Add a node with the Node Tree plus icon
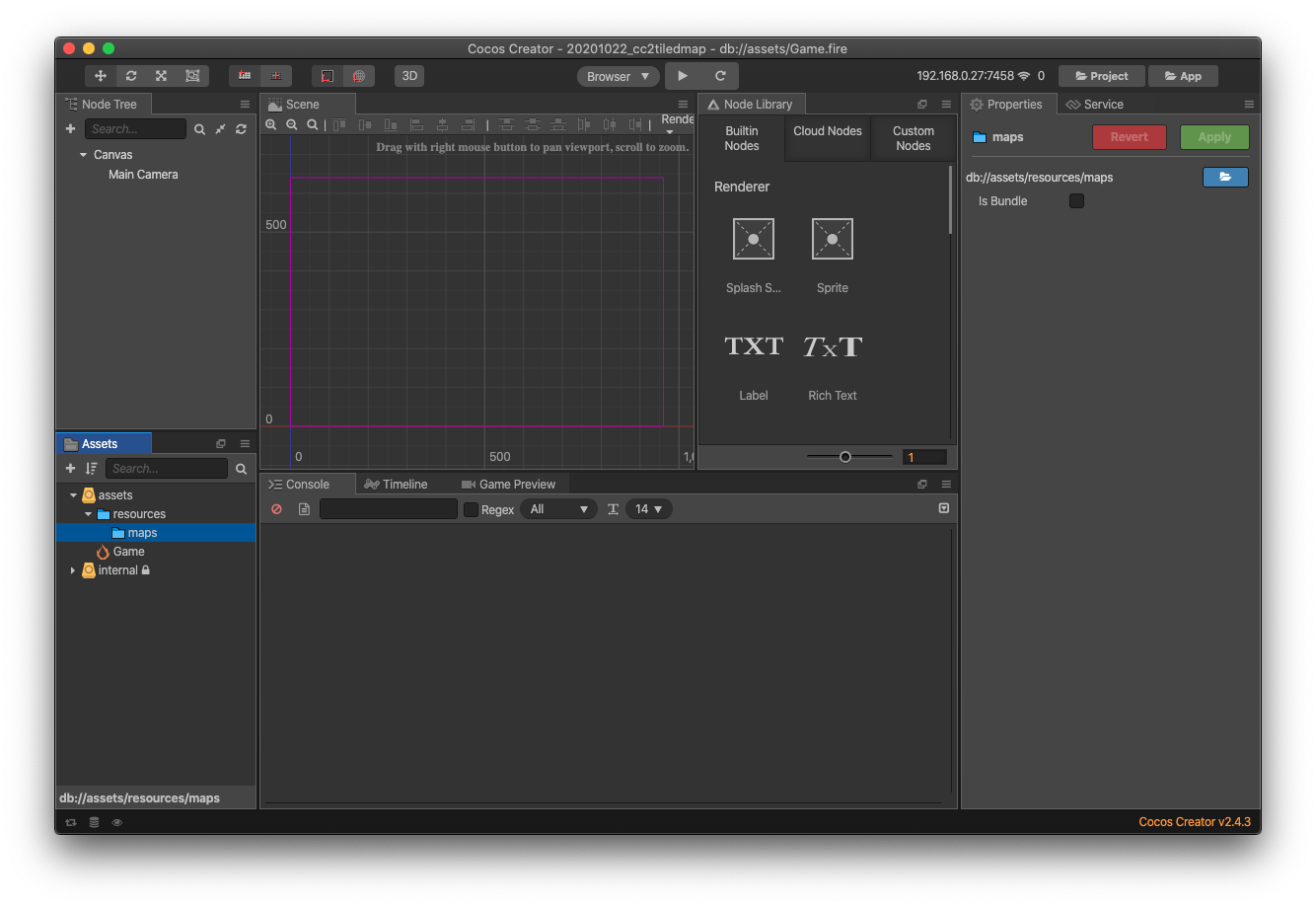1316x907 pixels. click(70, 129)
